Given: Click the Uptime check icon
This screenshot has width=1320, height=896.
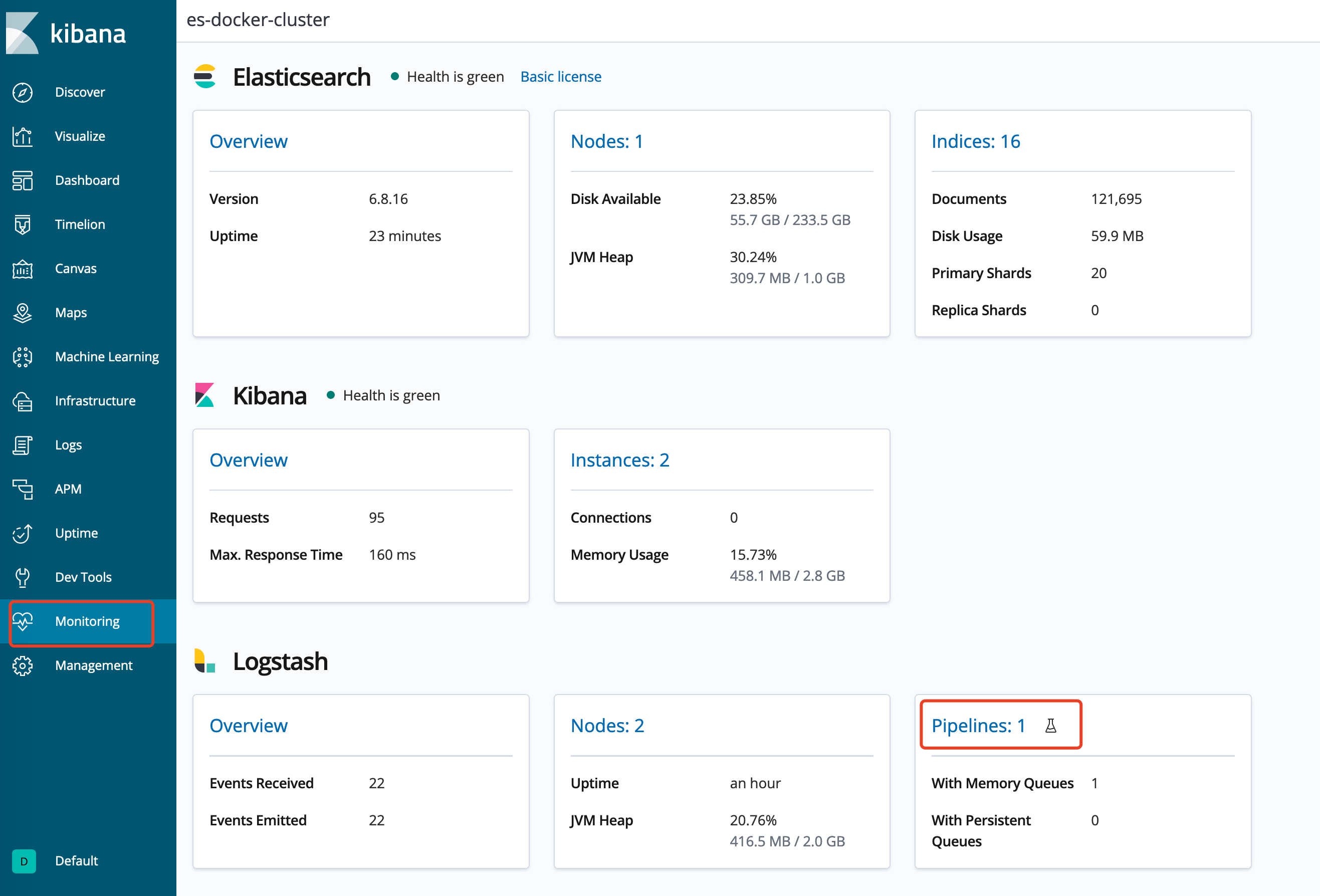Looking at the screenshot, I should coord(23,533).
